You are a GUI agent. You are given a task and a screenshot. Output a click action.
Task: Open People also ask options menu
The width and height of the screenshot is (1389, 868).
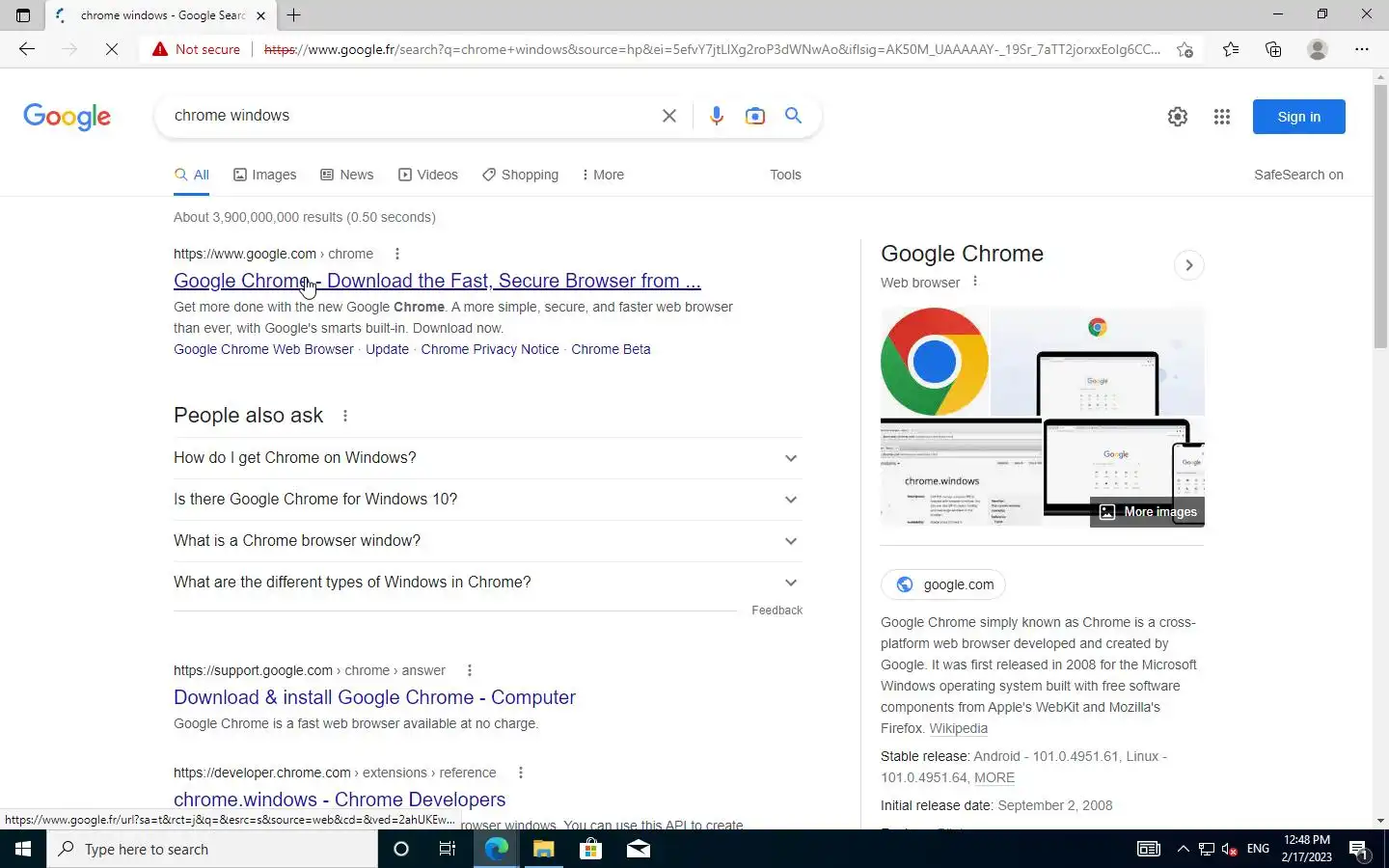pyautogui.click(x=345, y=416)
